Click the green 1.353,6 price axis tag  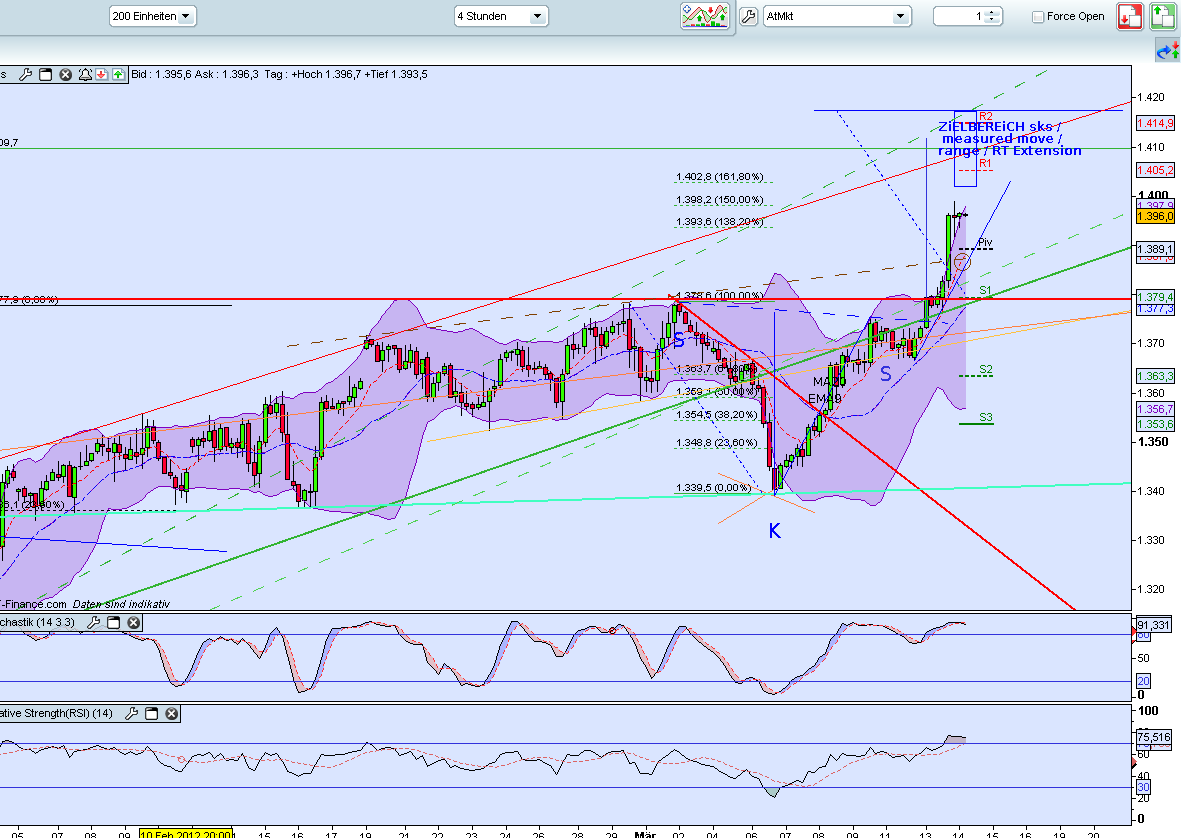click(x=1155, y=424)
